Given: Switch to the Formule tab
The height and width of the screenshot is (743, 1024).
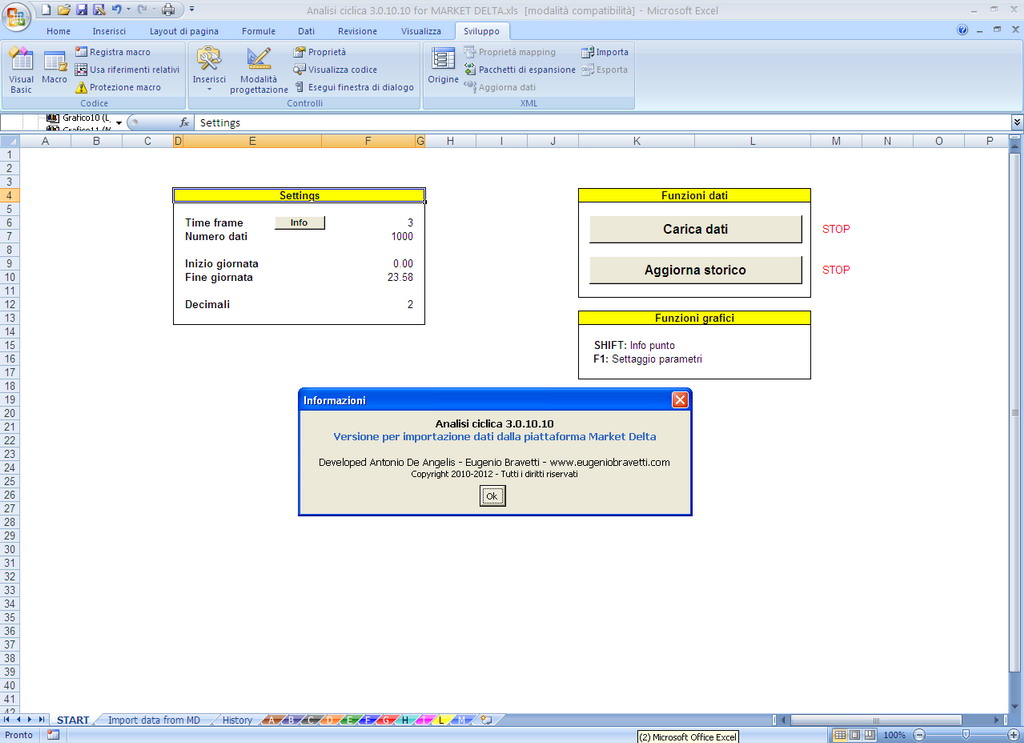Looking at the screenshot, I should coord(259,31).
